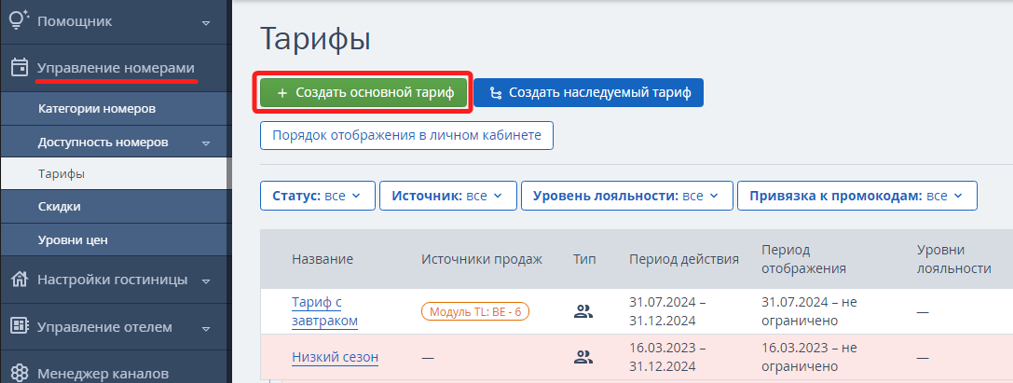Screen dimensions: 1013x383
Task: Expand the Настройки гостиницы menu arrow
Action: coord(206,282)
